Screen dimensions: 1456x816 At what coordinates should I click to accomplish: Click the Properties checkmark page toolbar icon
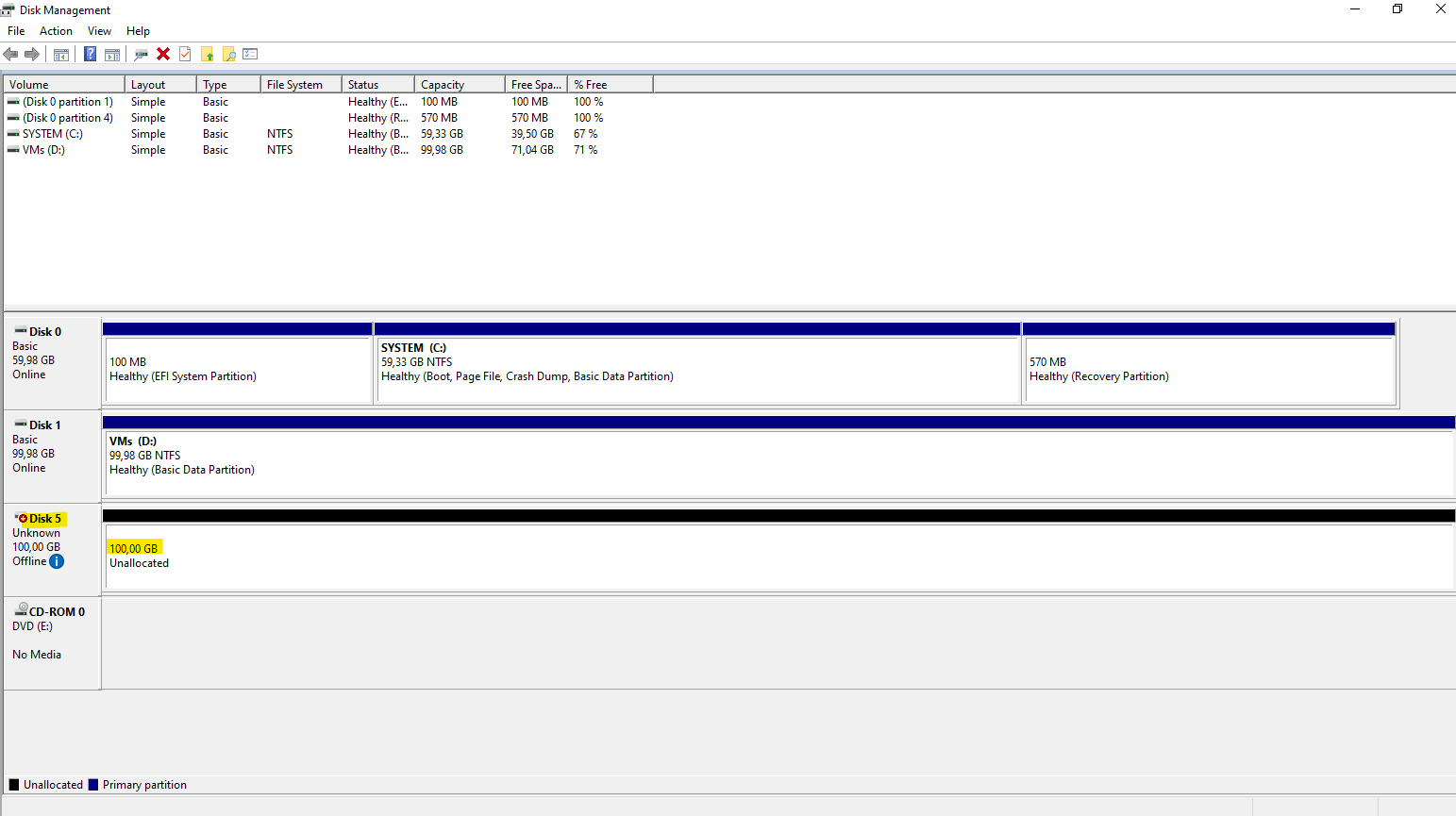click(x=185, y=54)
